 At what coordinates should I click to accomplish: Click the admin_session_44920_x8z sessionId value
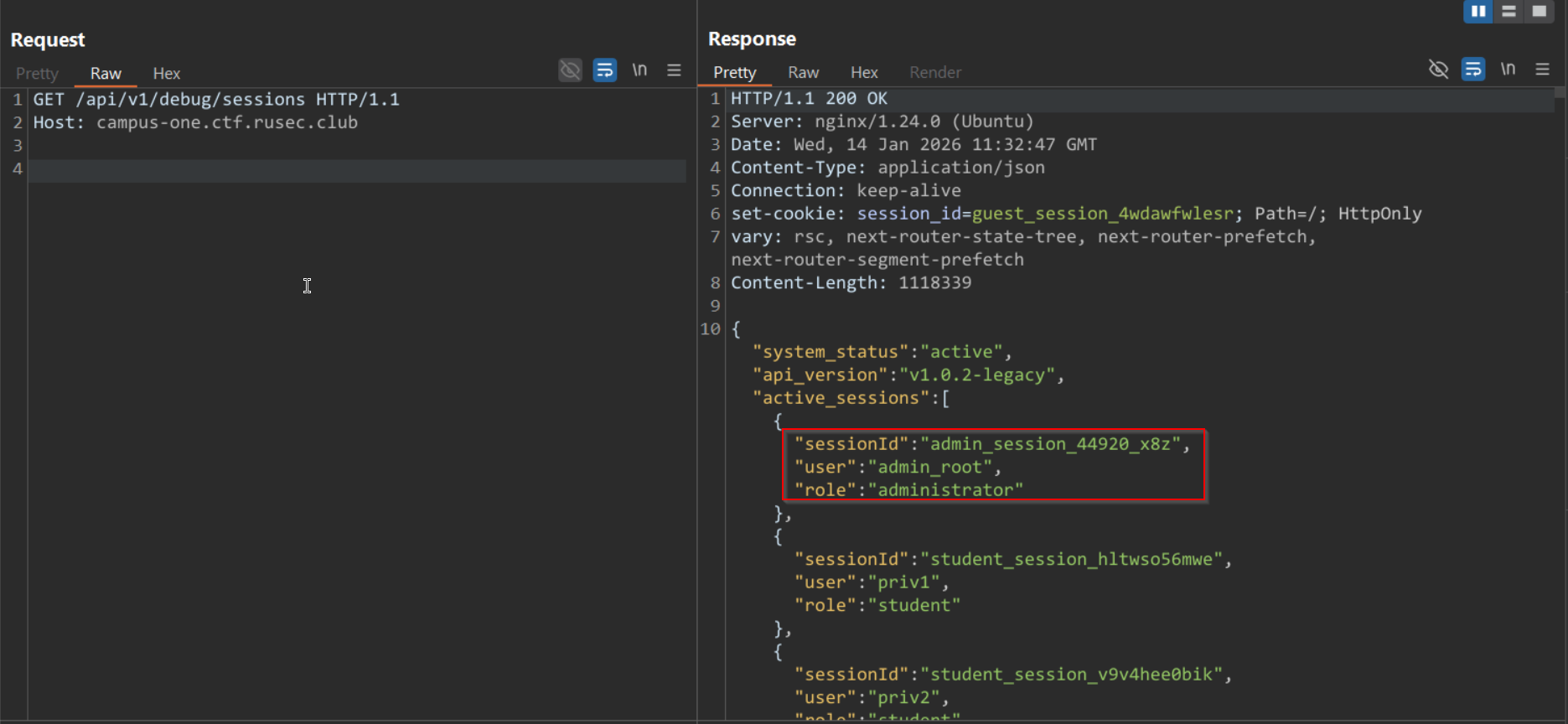[1050, 444]
